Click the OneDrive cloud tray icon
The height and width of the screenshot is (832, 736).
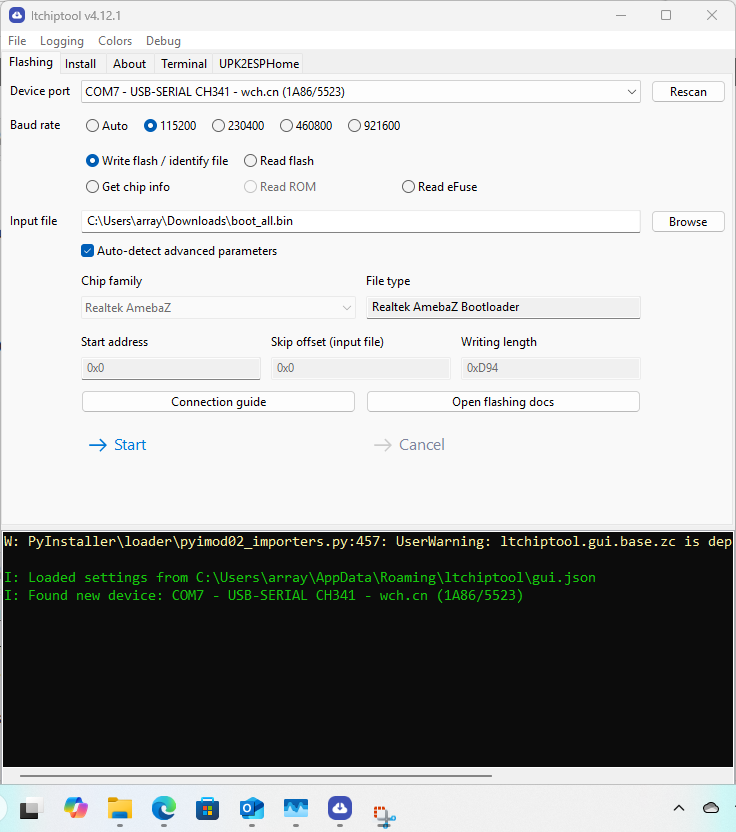point(711,808)
